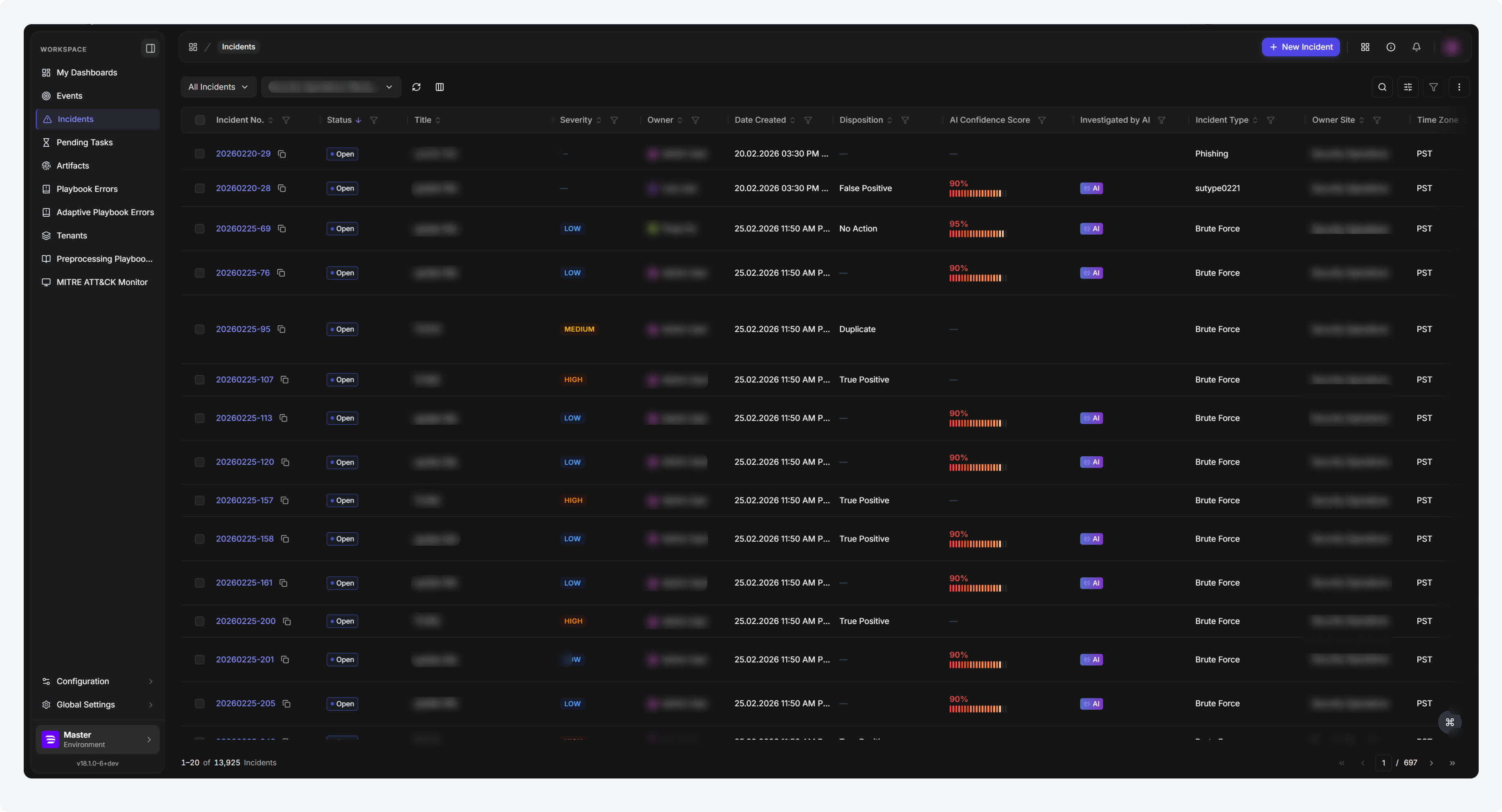Image resolution: width=1502 pixels, height=812 pixels.
Task: Select checkbox for incident 20260225-205
Action: pyautogui.click(x=200, y=704)
